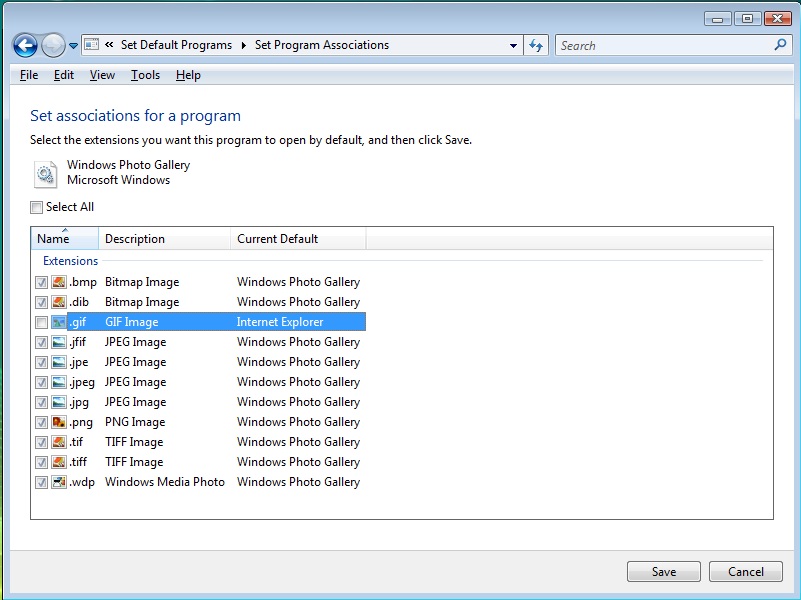Sort by the Name column header
The width and height of the screenshot is (801, 600).
coord(65,238)
